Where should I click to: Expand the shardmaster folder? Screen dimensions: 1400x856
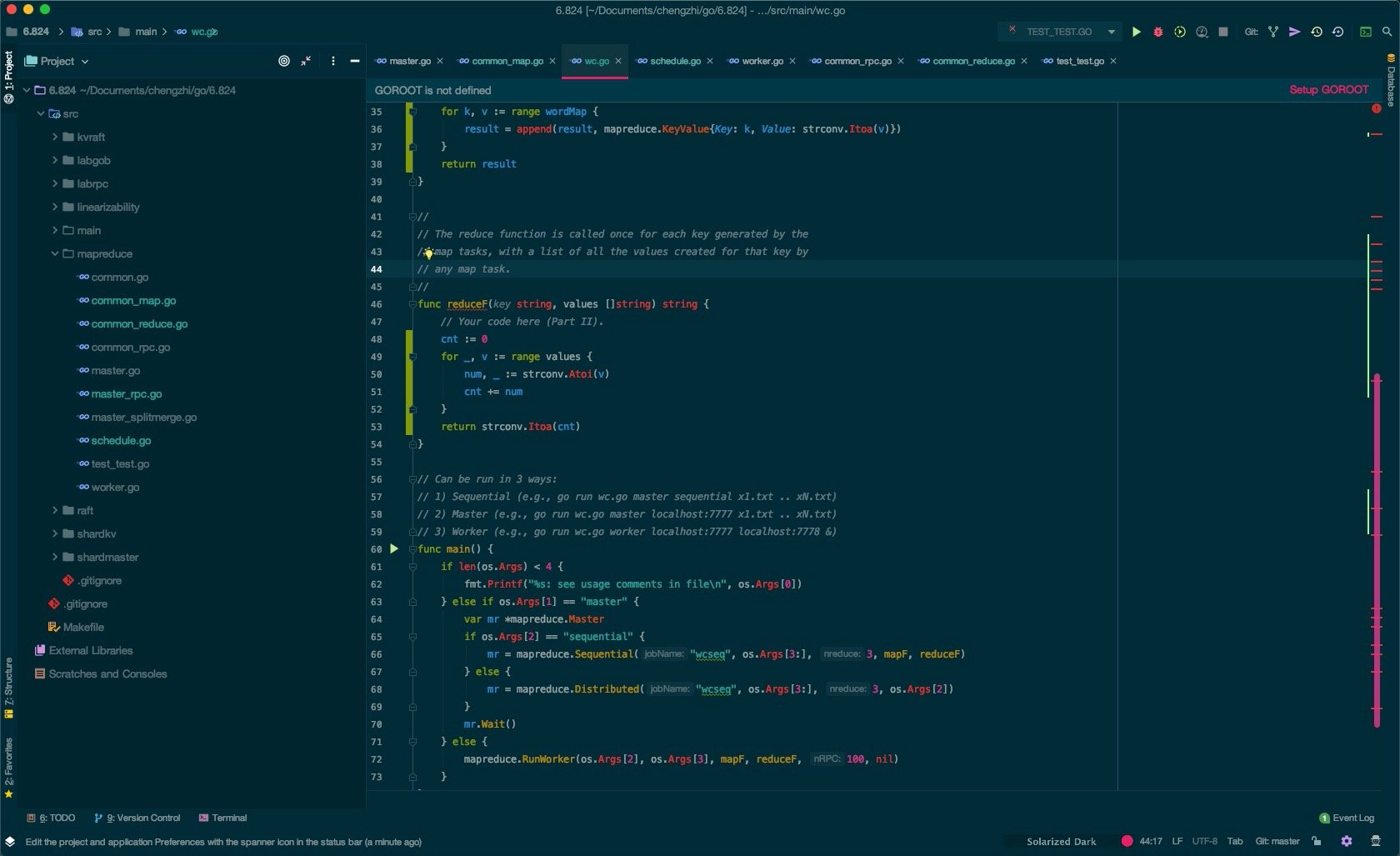pyautogui.click(x=55, y=557)
